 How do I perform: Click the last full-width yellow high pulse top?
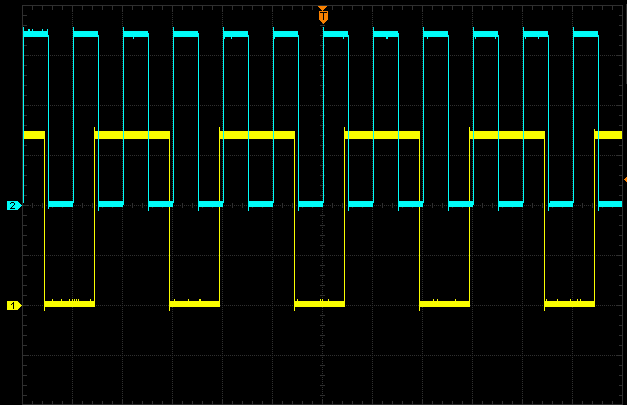tap(507, 134)
